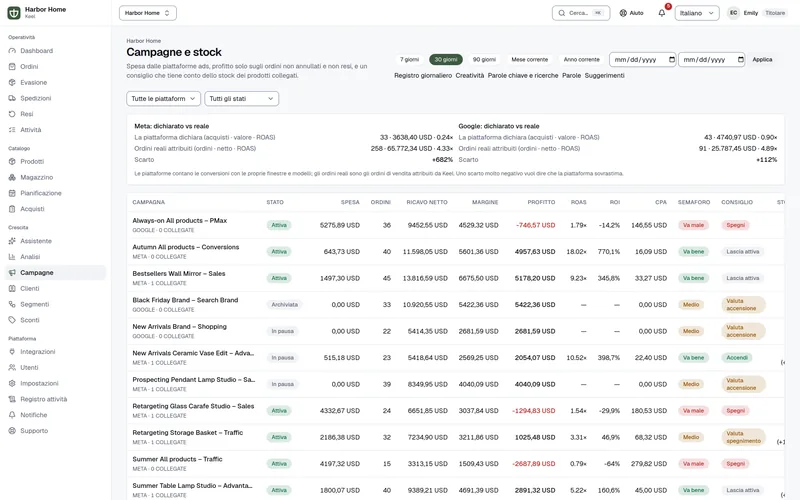This screenshot has width=800, height=500.
Task: Click the end date input field
Action: pos(712,60)
